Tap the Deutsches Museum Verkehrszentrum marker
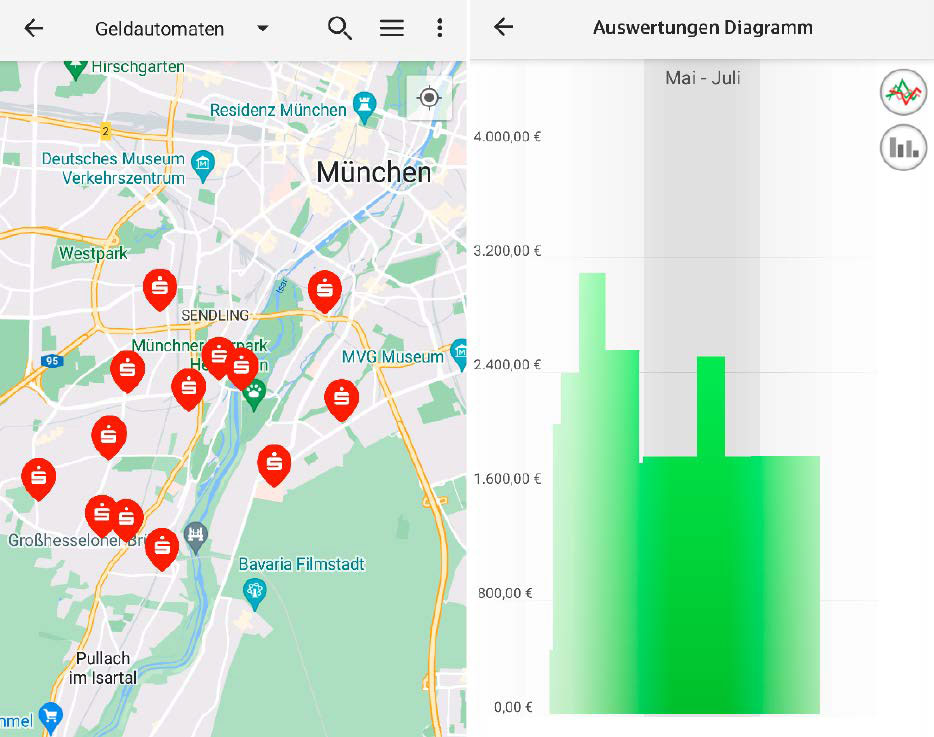 click(x=203, y=166)
